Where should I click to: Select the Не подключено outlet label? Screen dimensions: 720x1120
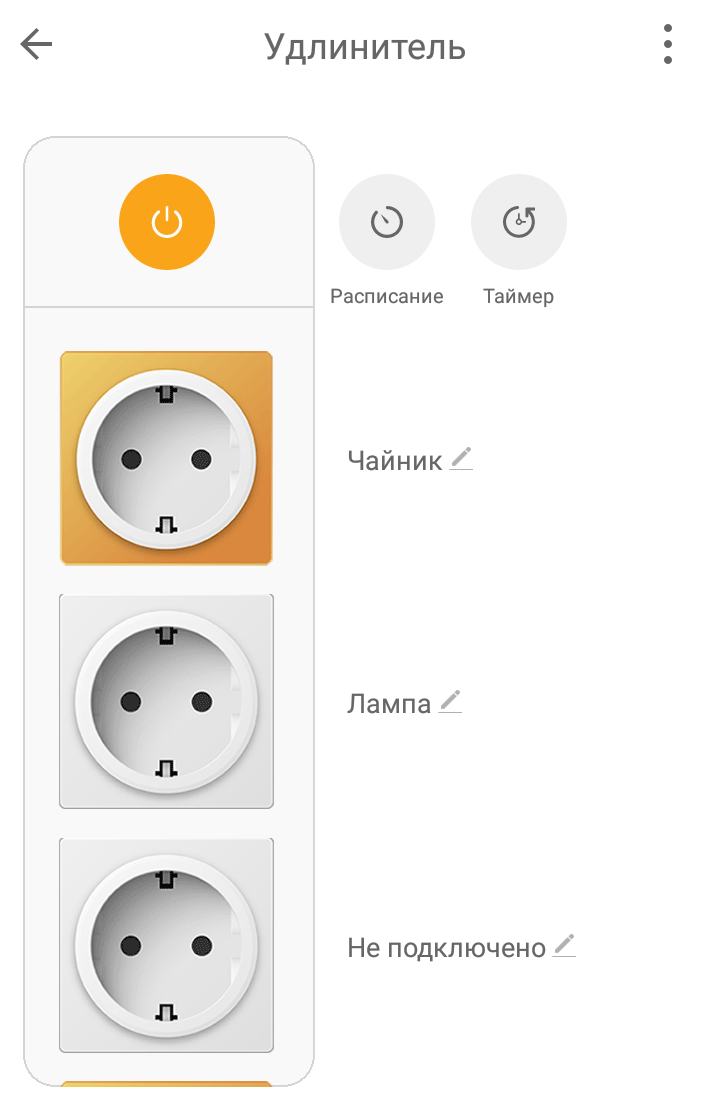pos(446,948)
